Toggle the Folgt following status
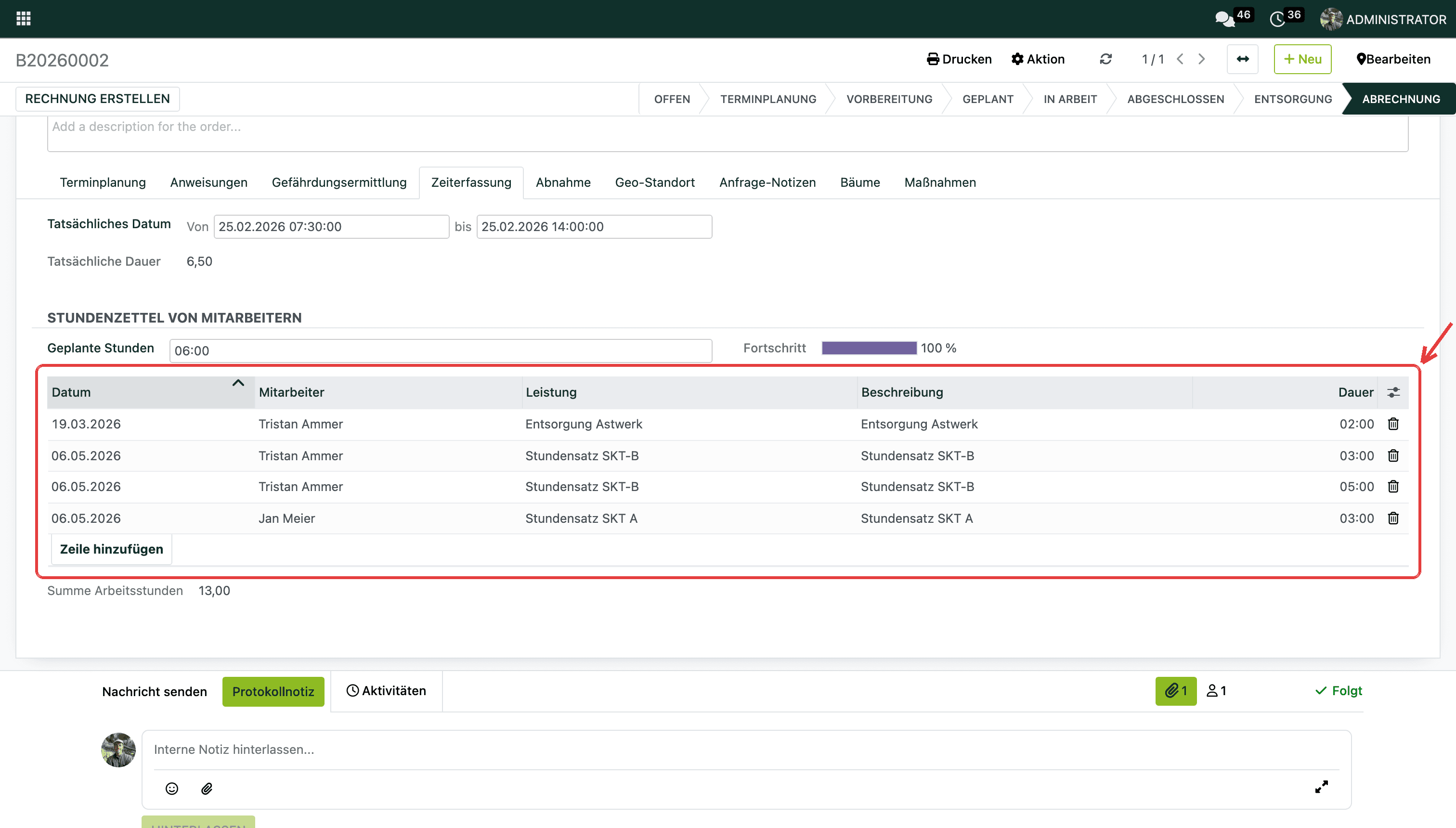 (1338, 691)
